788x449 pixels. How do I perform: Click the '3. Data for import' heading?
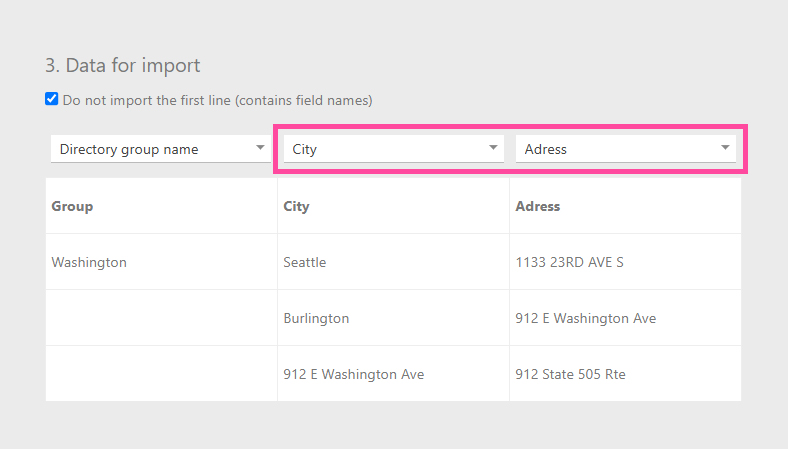[123, 65]
